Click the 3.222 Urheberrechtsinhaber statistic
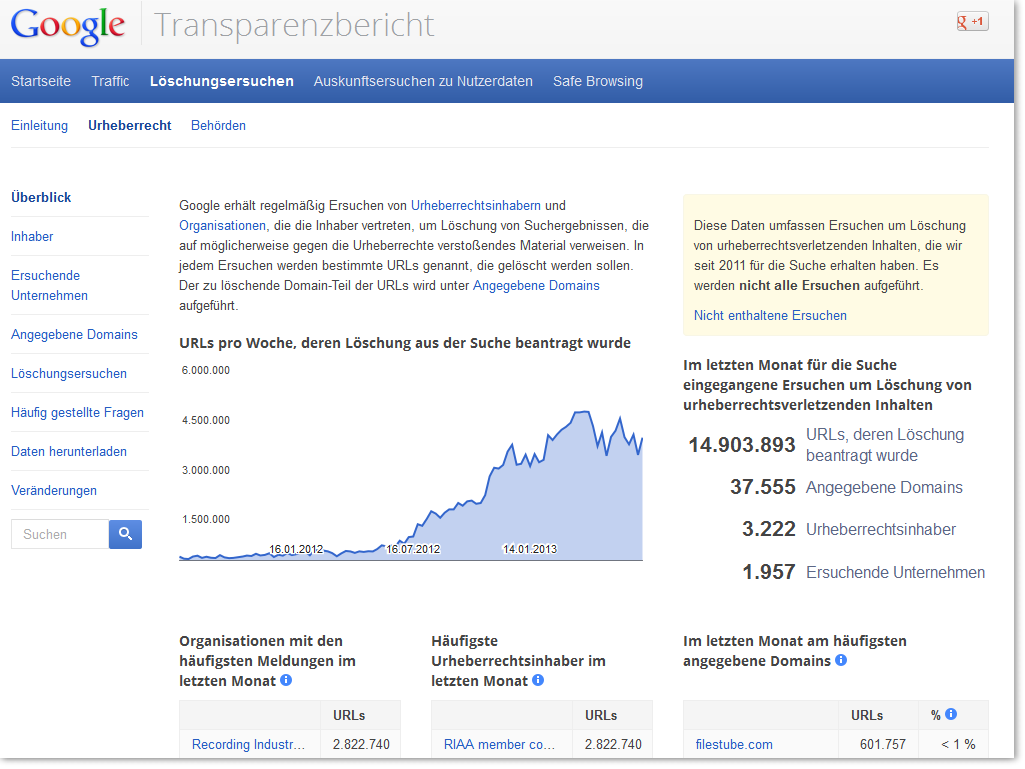The height and width of the screenshot is (769, 1025). (x=769, y=529)
